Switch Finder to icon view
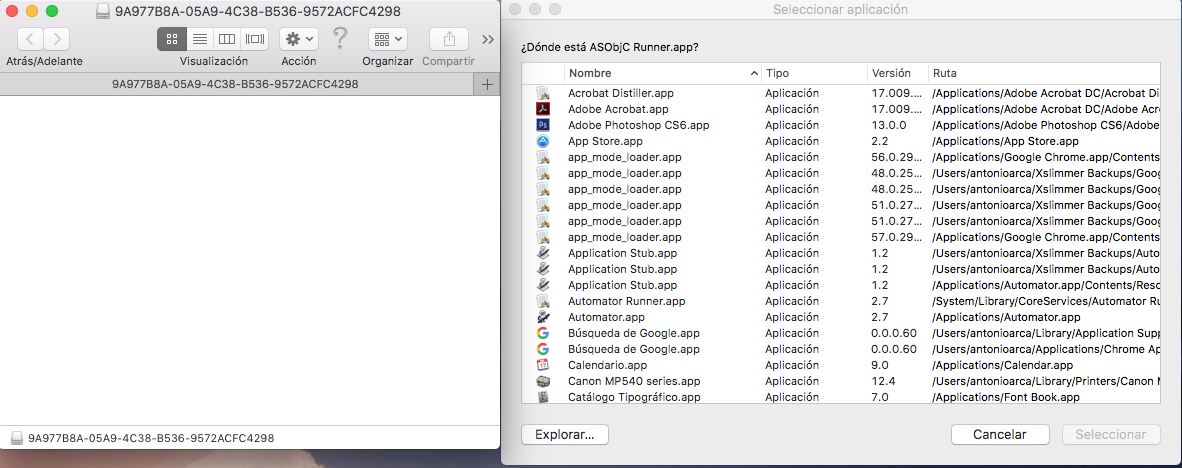The image size is (1182, 468). (x=171, y=39)
